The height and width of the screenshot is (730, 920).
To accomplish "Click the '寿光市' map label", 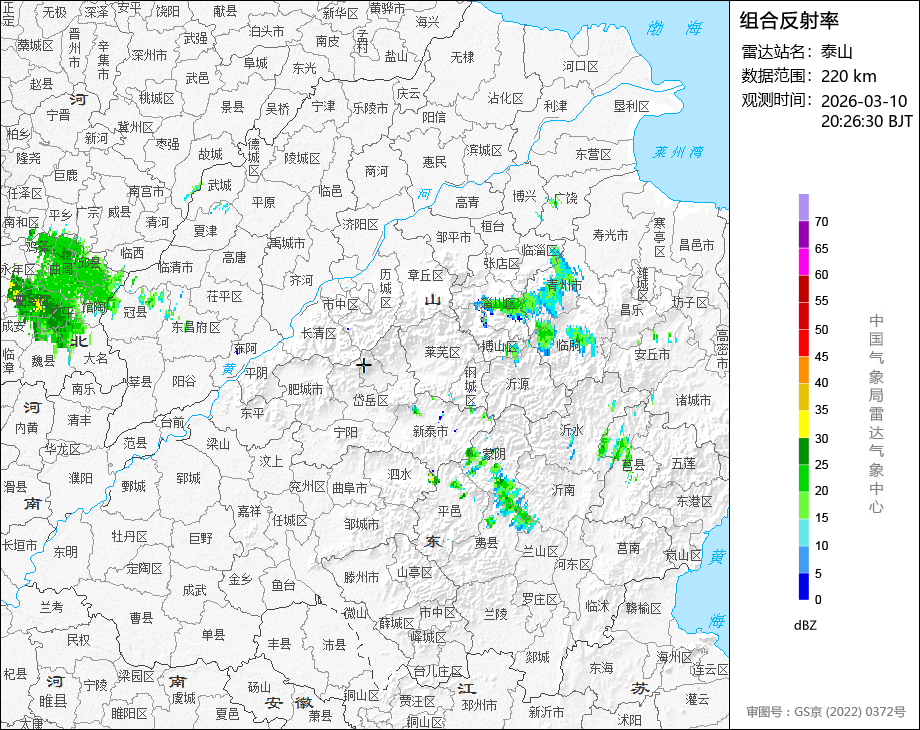I will [x=610, y=235].
